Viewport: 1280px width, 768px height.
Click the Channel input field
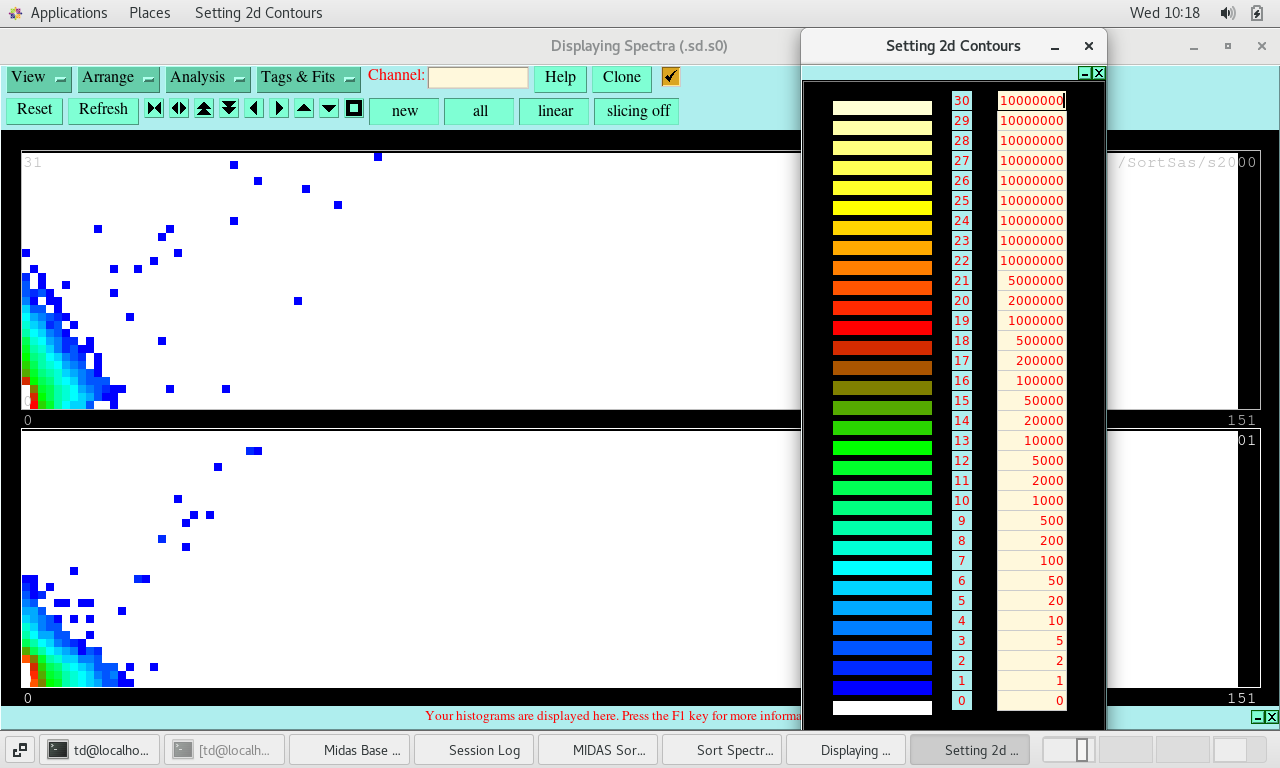(478, 78)
